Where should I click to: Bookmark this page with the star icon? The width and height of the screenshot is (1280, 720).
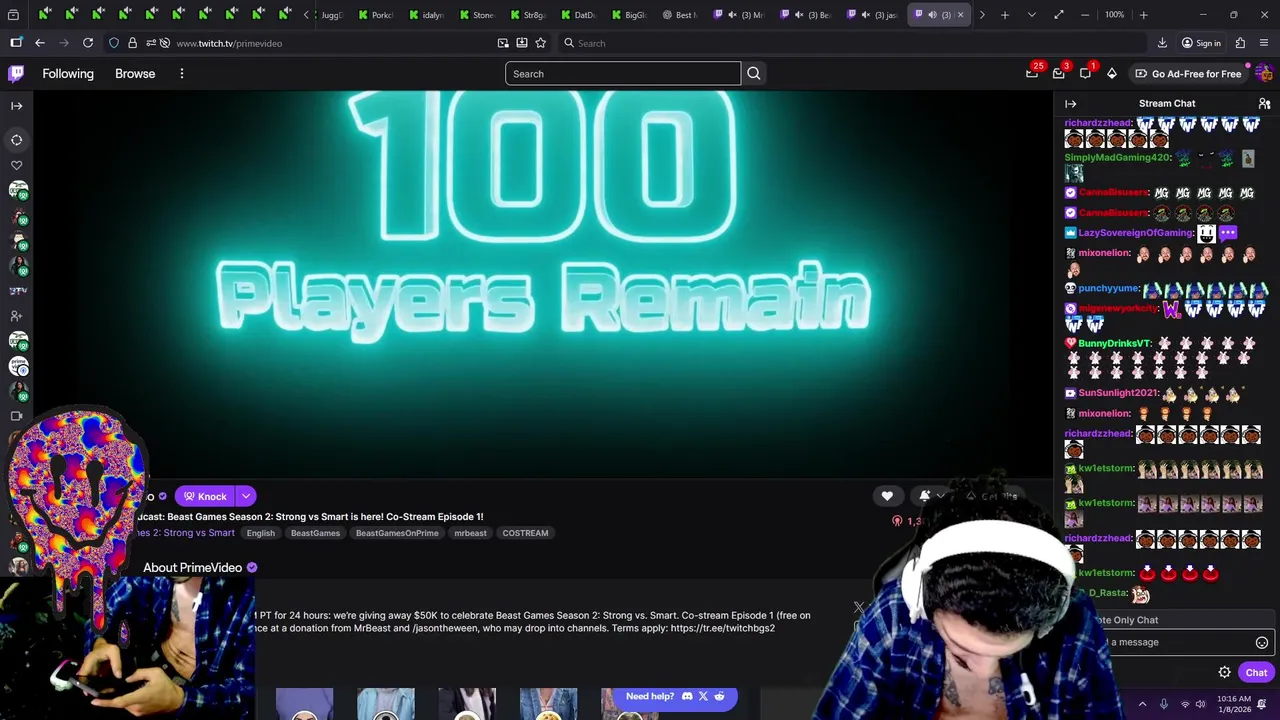point(541,43)
